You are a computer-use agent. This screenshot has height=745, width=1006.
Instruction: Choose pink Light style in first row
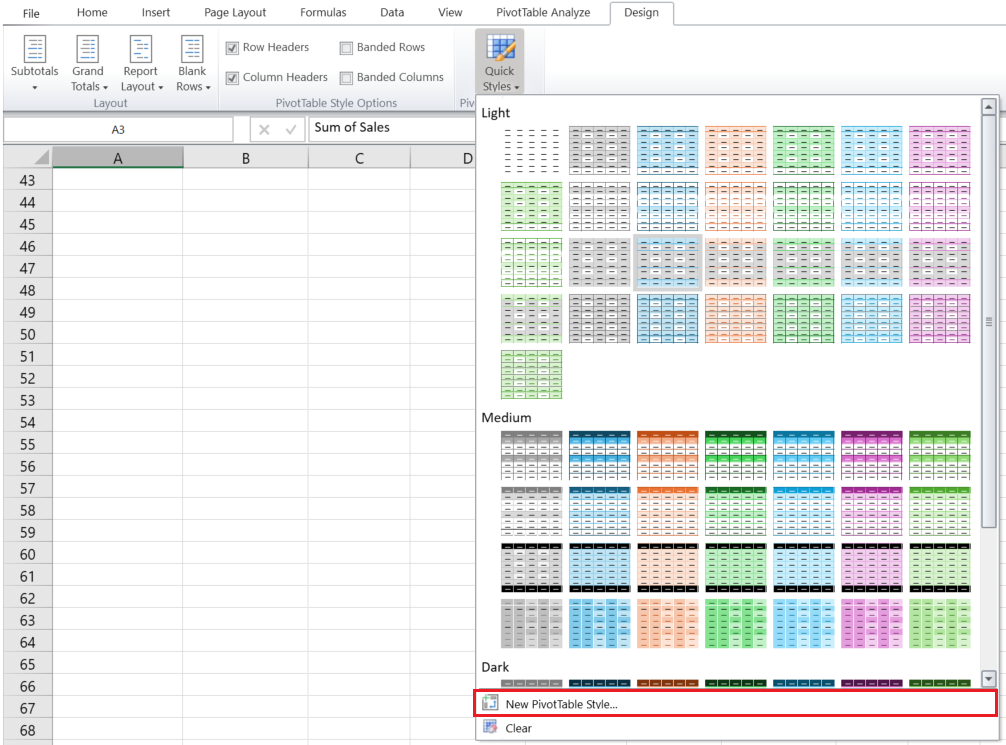tap(939, 150)
